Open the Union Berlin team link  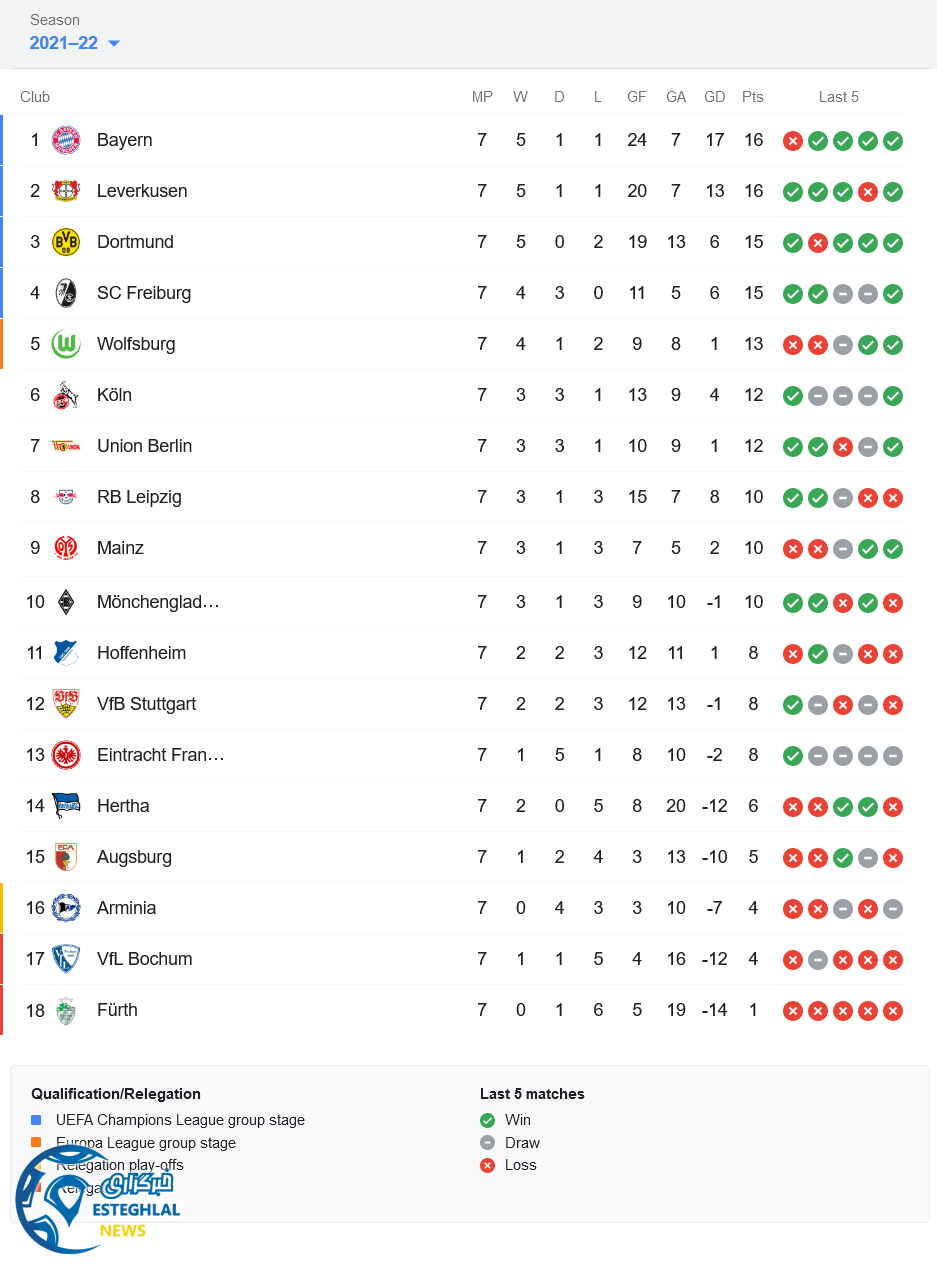coord(144,446)
